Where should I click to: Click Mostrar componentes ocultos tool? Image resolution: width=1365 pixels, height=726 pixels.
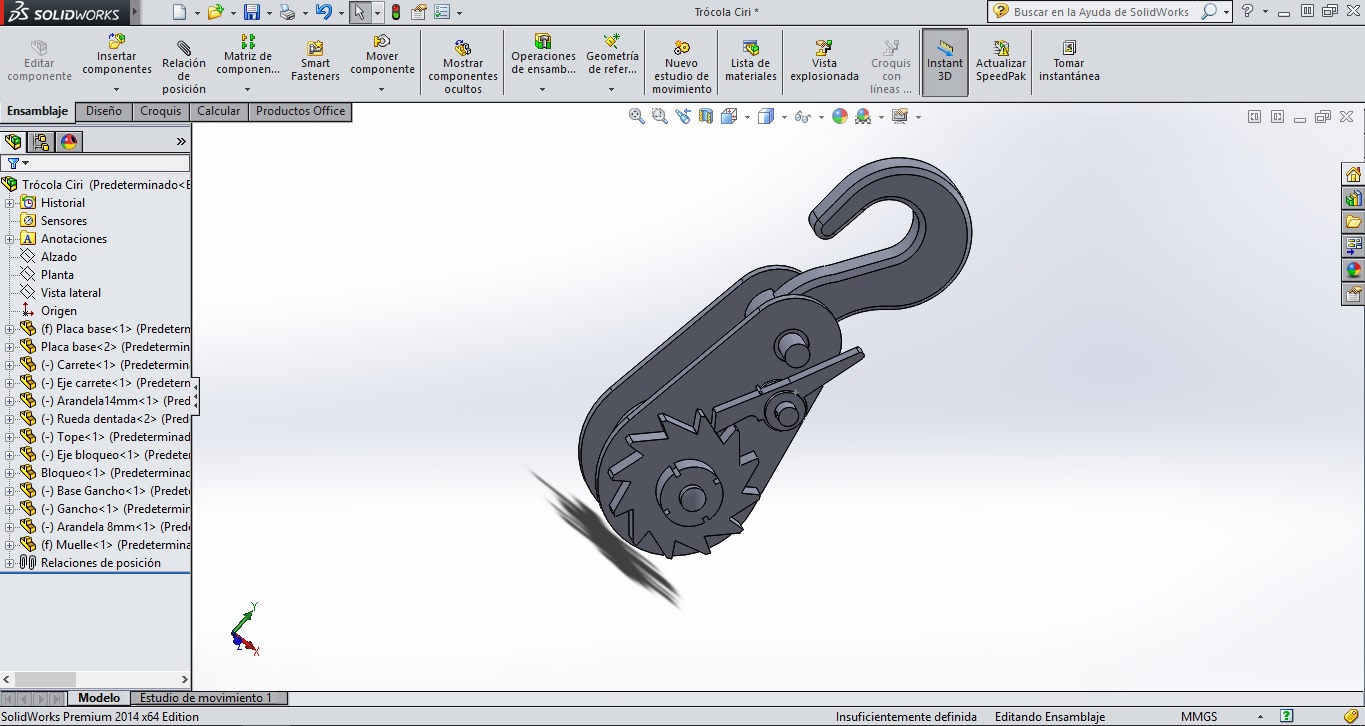(463, 68)
